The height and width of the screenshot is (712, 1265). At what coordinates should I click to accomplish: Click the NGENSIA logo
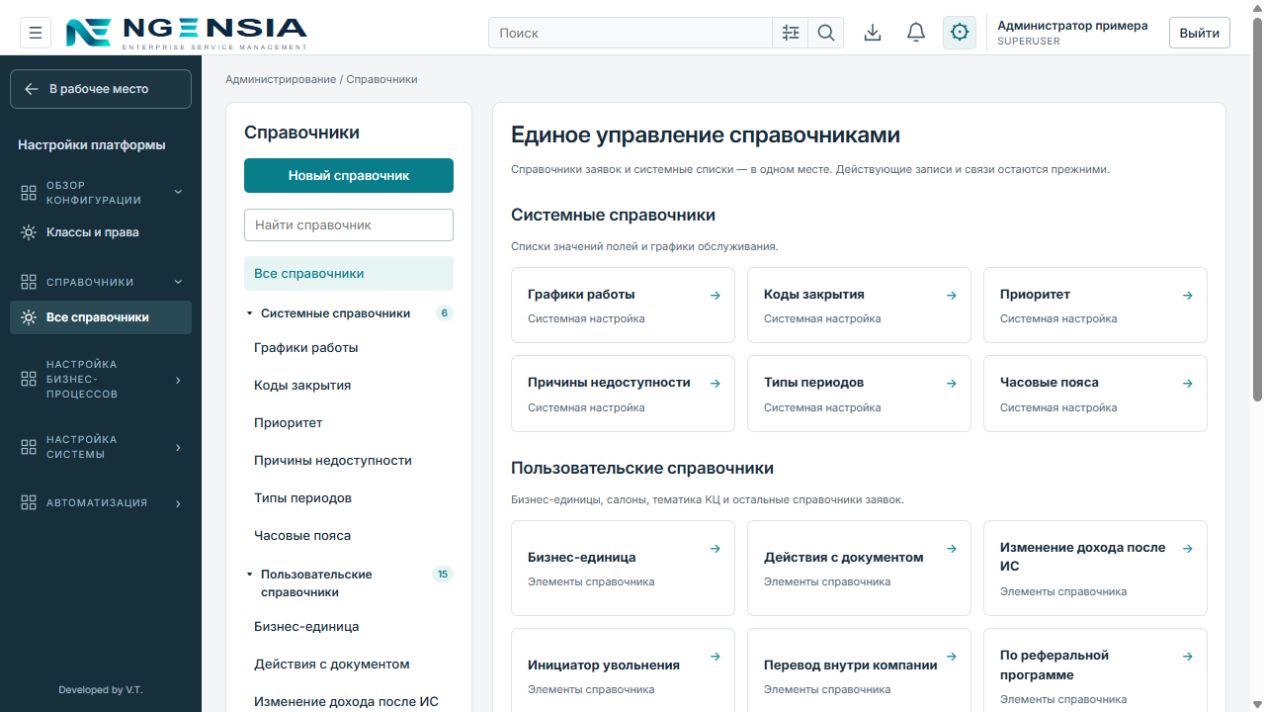tap(187, 33)
